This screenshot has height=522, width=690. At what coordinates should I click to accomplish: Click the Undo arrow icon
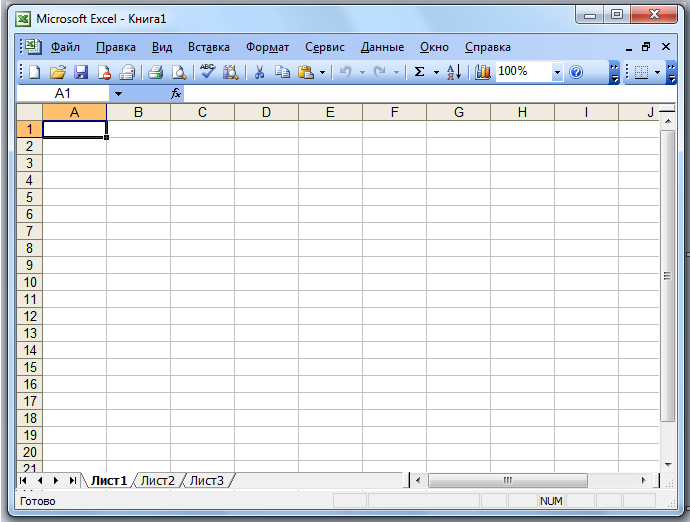click(x=346, y=72)
